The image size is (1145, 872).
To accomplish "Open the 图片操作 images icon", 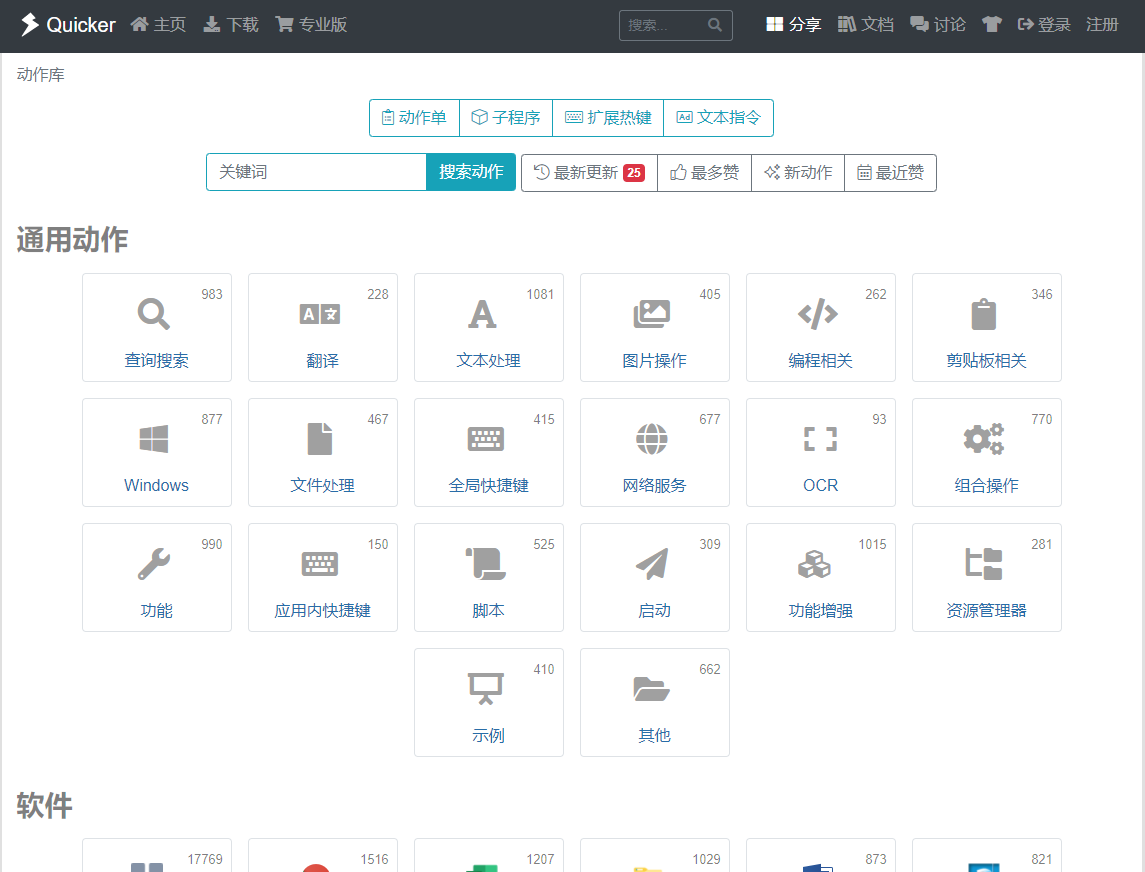I will (651, 315).
